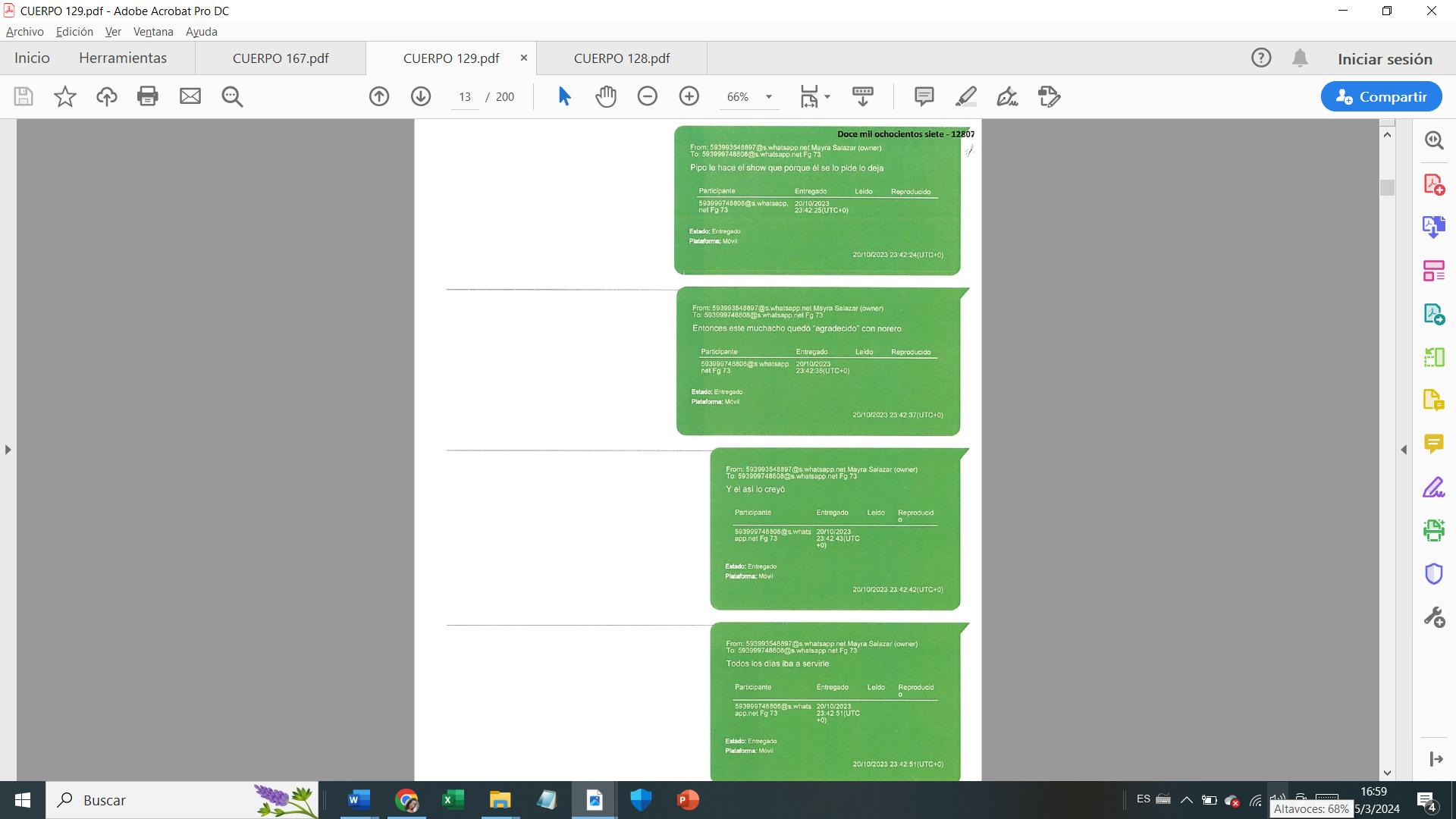Viewport: 1456px width, 819px height.
Task: Click the taskbar Buscar search box
Action: click(x=182, y=800)
